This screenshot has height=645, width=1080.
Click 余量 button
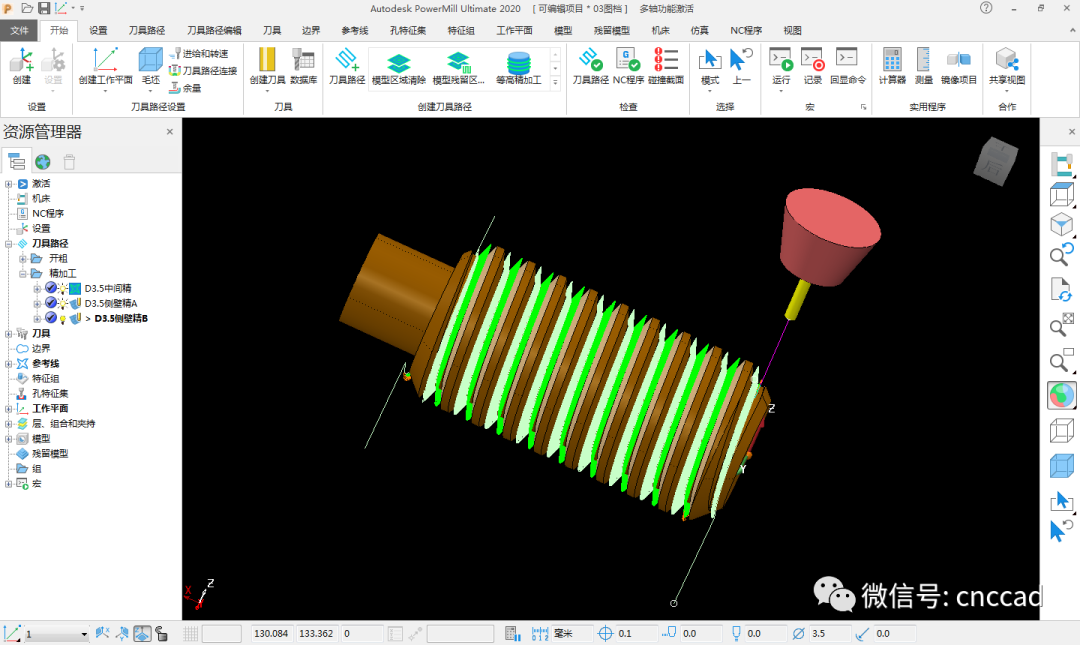point(186,88)
